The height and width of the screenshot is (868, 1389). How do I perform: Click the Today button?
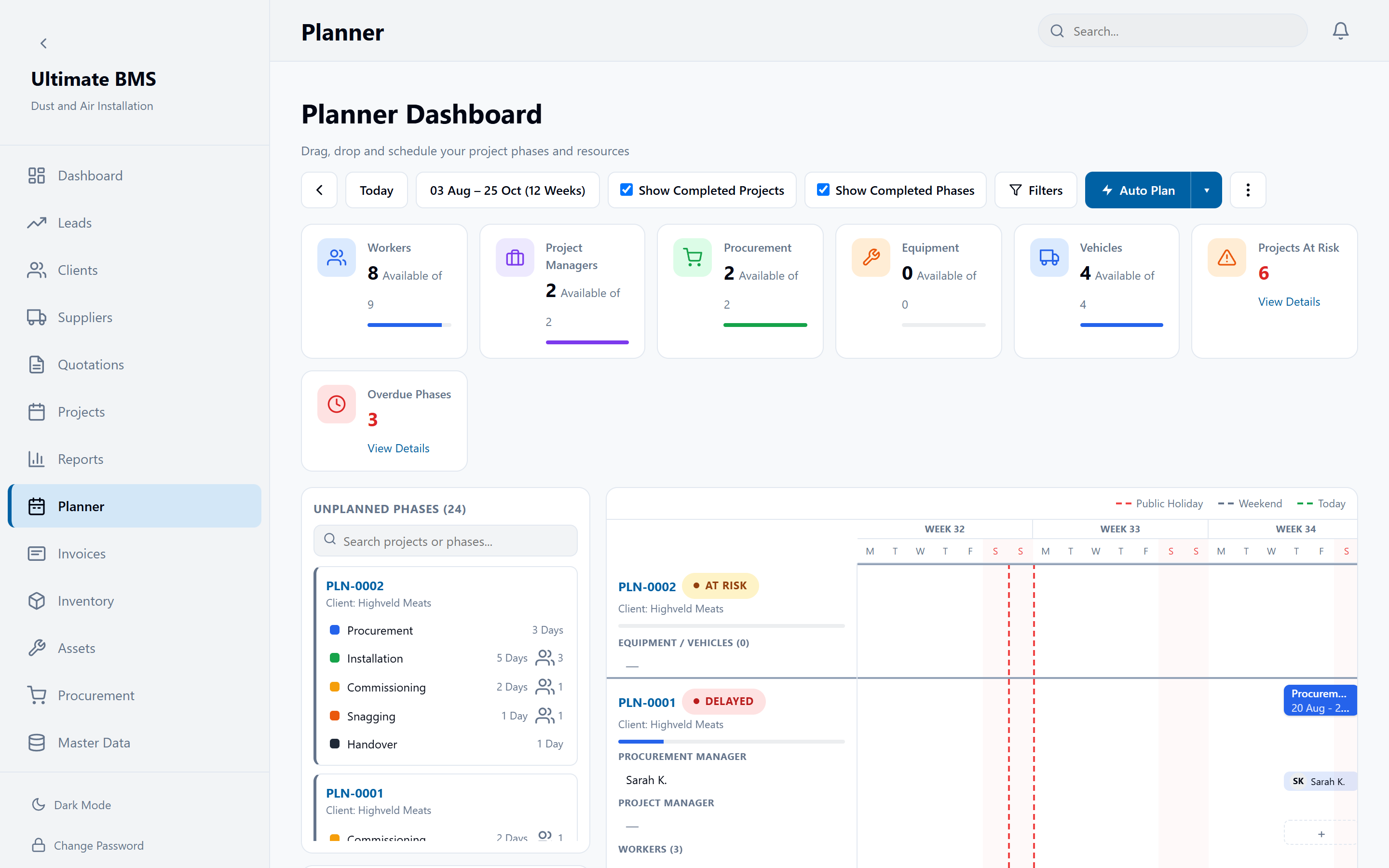[x=377, y=190]
